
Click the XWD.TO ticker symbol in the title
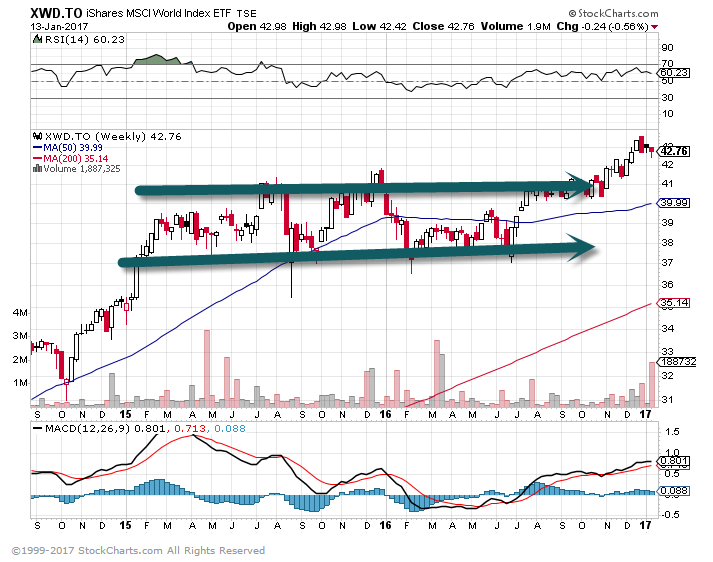(56, 13)
